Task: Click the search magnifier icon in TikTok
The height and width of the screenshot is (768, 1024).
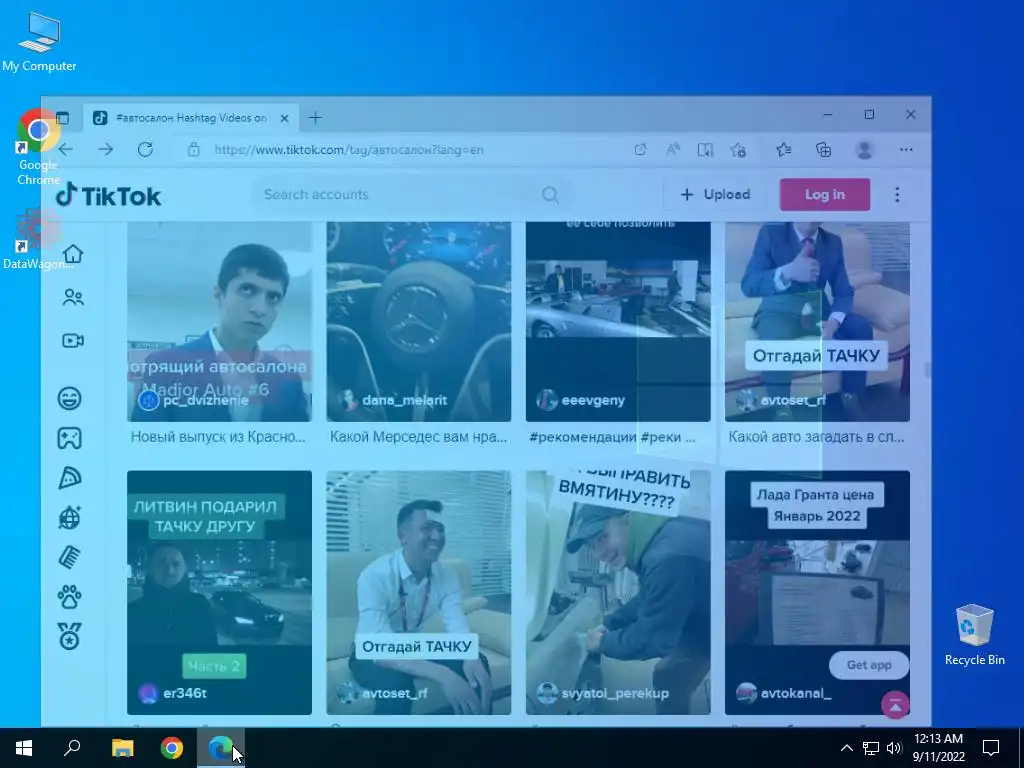Action: 551,195
